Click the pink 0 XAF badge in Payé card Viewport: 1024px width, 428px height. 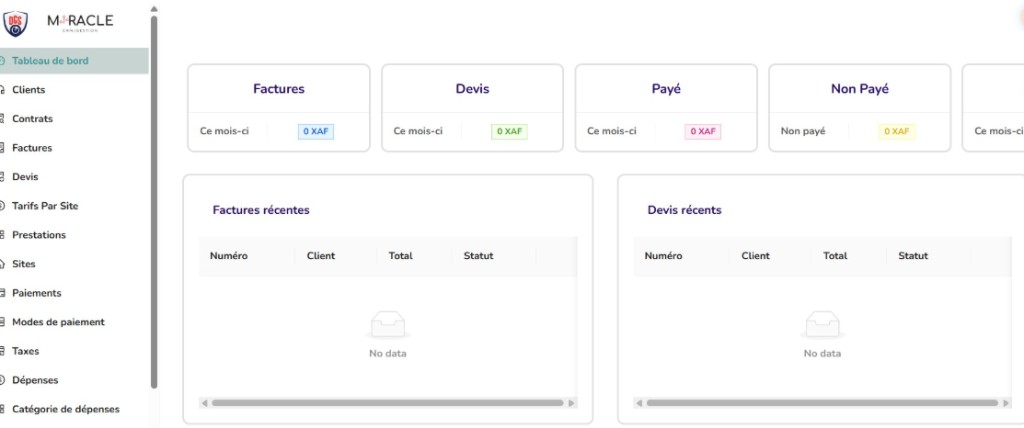click(703, 131)
